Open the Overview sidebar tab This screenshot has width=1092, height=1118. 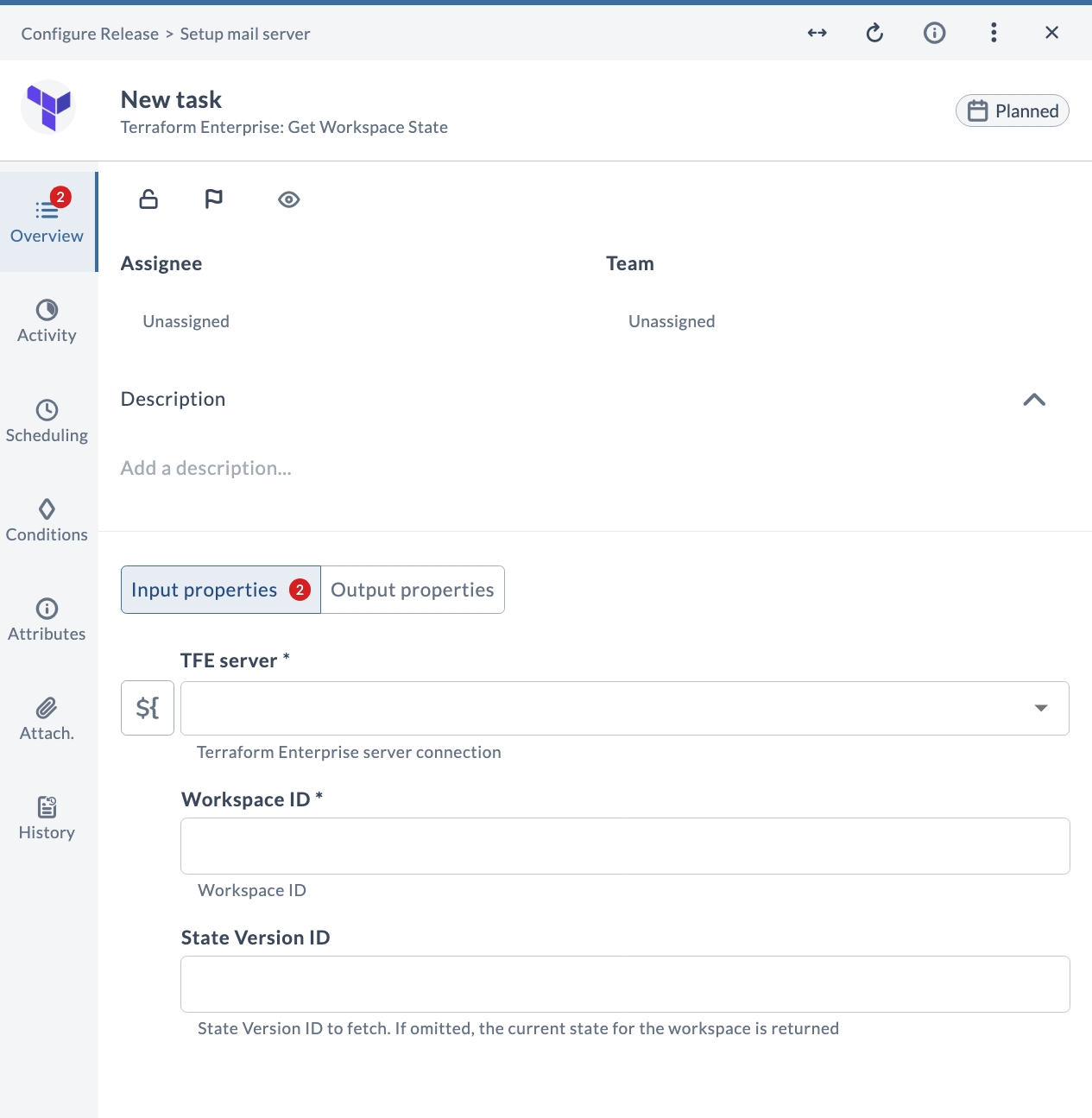pyautogui.click(x=47, y=222)
